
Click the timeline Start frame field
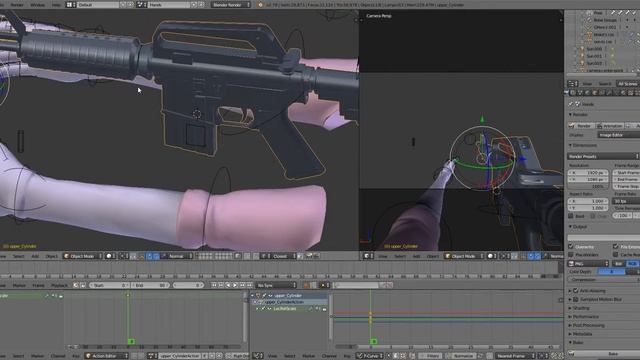[109, 285]
